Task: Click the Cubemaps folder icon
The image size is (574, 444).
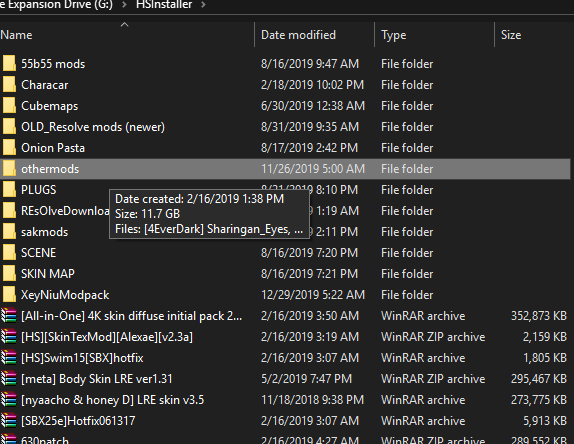Action: point(9,105)
